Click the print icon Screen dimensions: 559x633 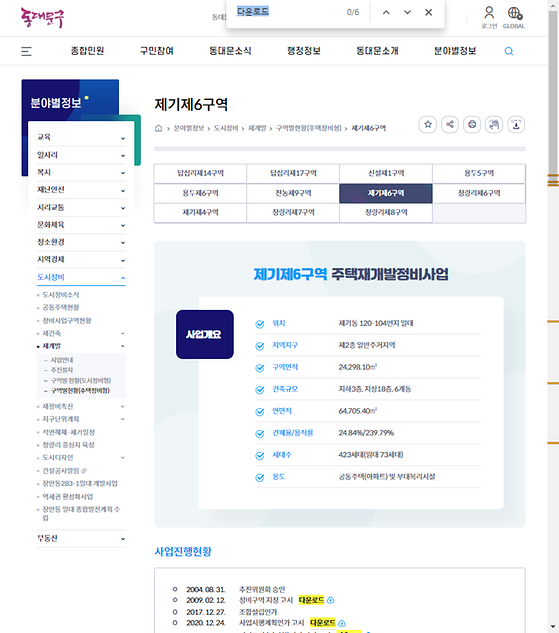472,124
